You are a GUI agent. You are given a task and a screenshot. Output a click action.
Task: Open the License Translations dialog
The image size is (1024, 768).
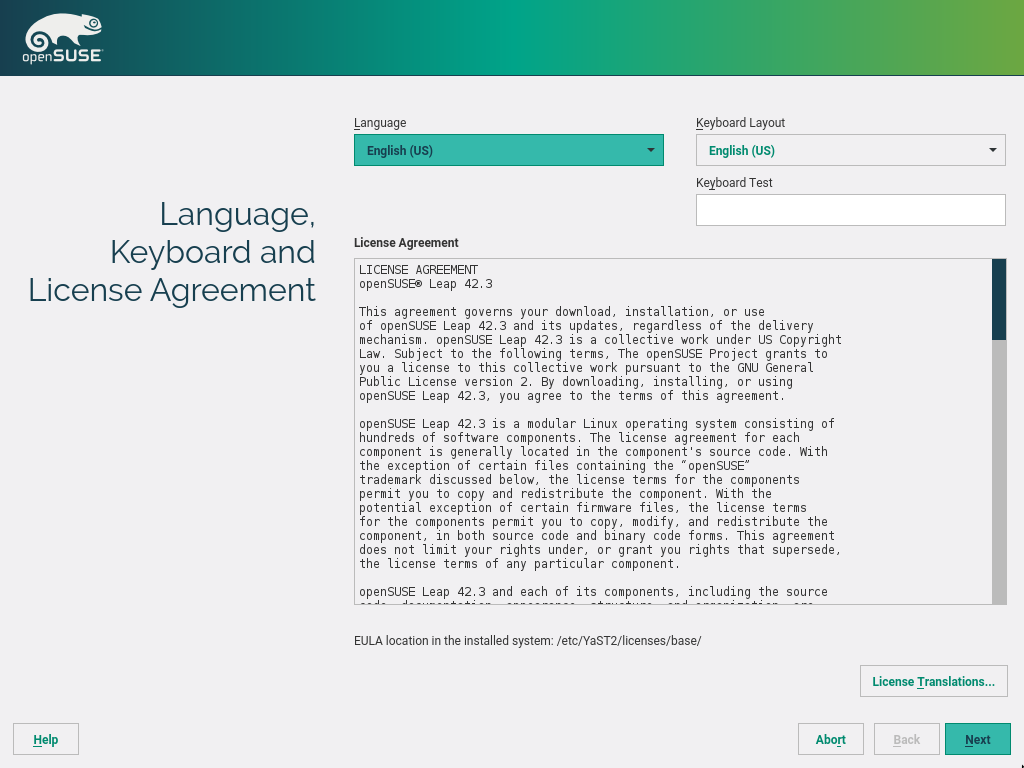pyautogui.click(x=933, y=681)
